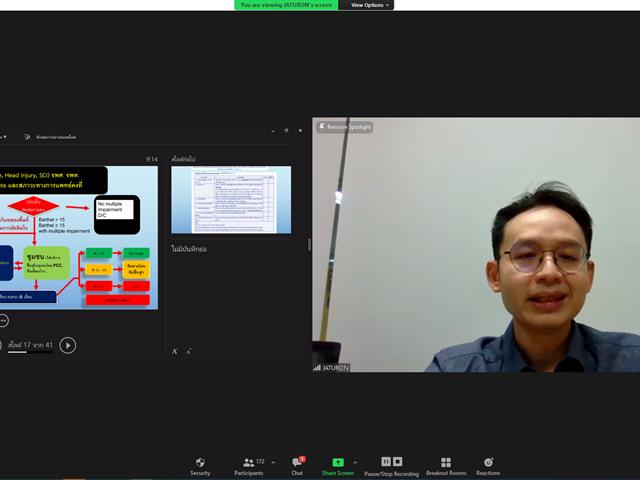Stop the recording

tap(398, 462)
